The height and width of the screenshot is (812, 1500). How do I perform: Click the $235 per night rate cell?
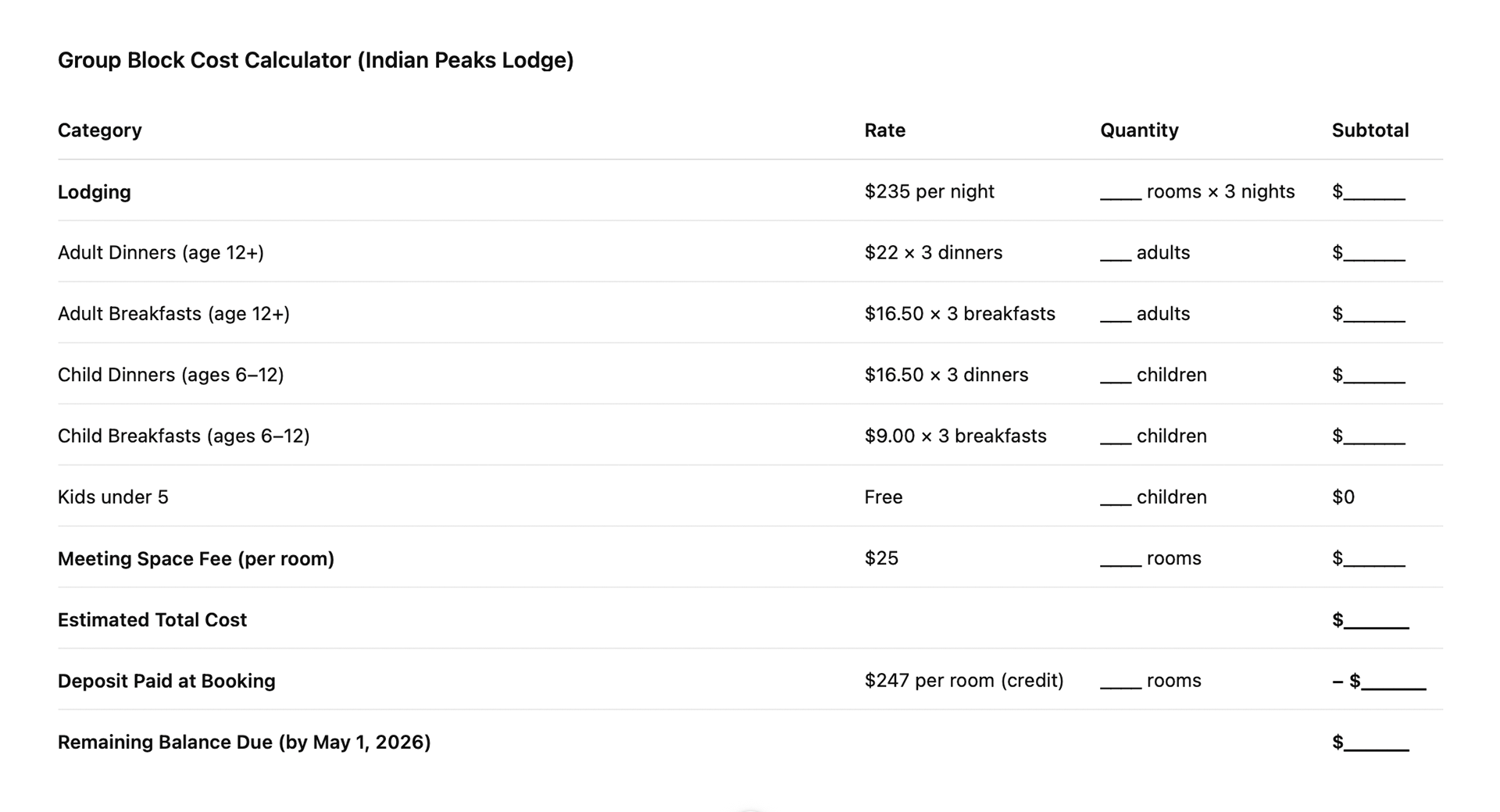929,191
